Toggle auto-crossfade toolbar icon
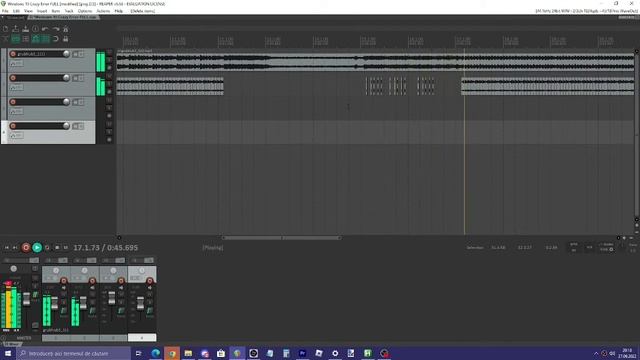The image size is (640, 360). point(5,39)
